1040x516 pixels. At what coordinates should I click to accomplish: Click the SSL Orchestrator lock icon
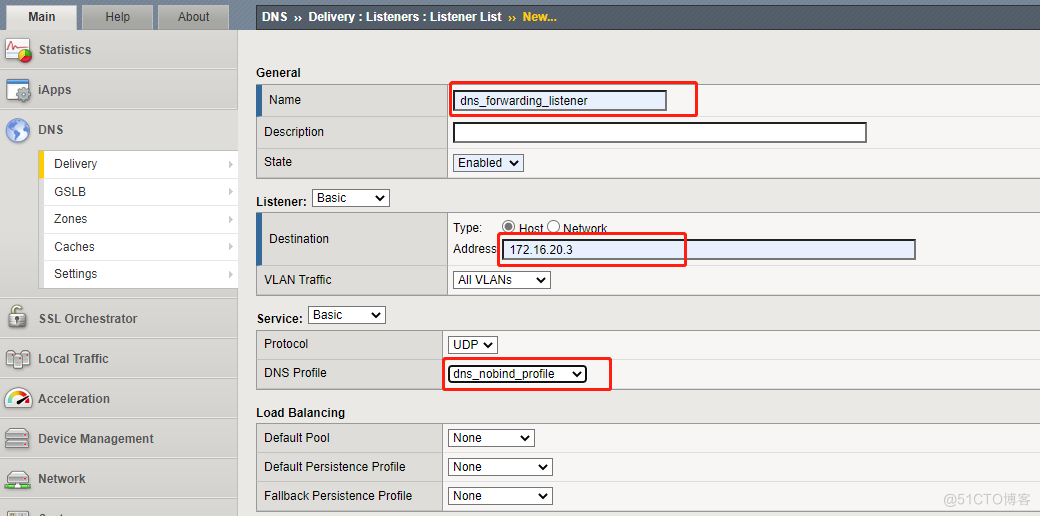[18, 318]
